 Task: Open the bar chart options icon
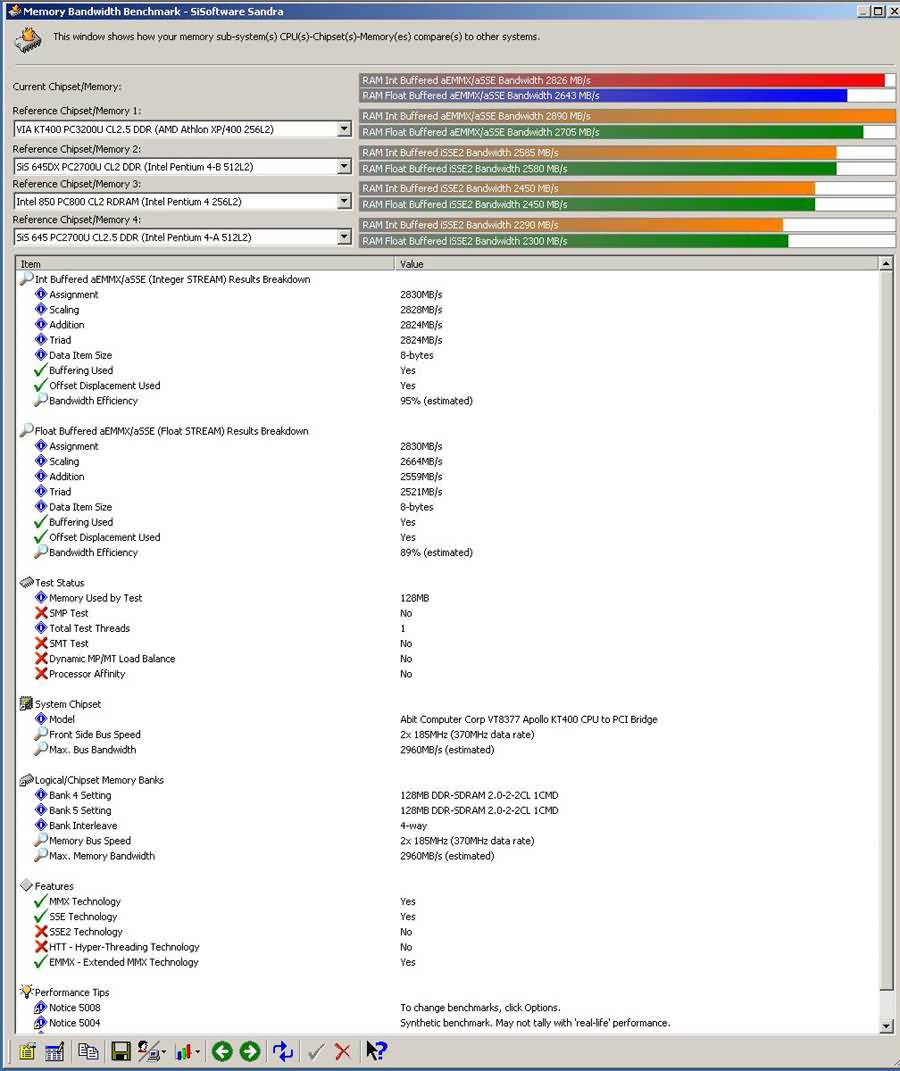[185, 1051]
